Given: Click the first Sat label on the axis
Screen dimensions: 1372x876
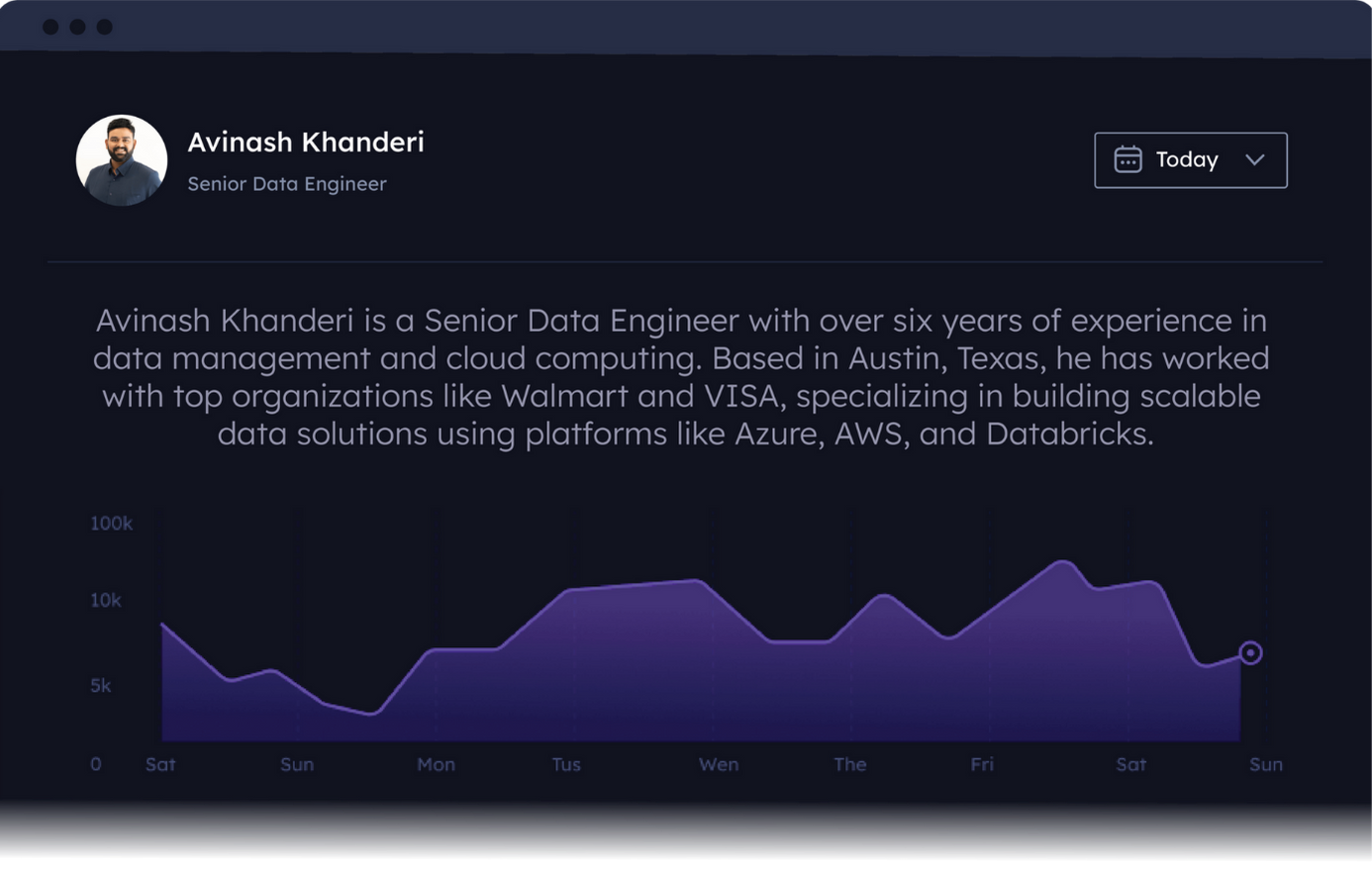Looking at the screenshot, I should tap(160, 764).
